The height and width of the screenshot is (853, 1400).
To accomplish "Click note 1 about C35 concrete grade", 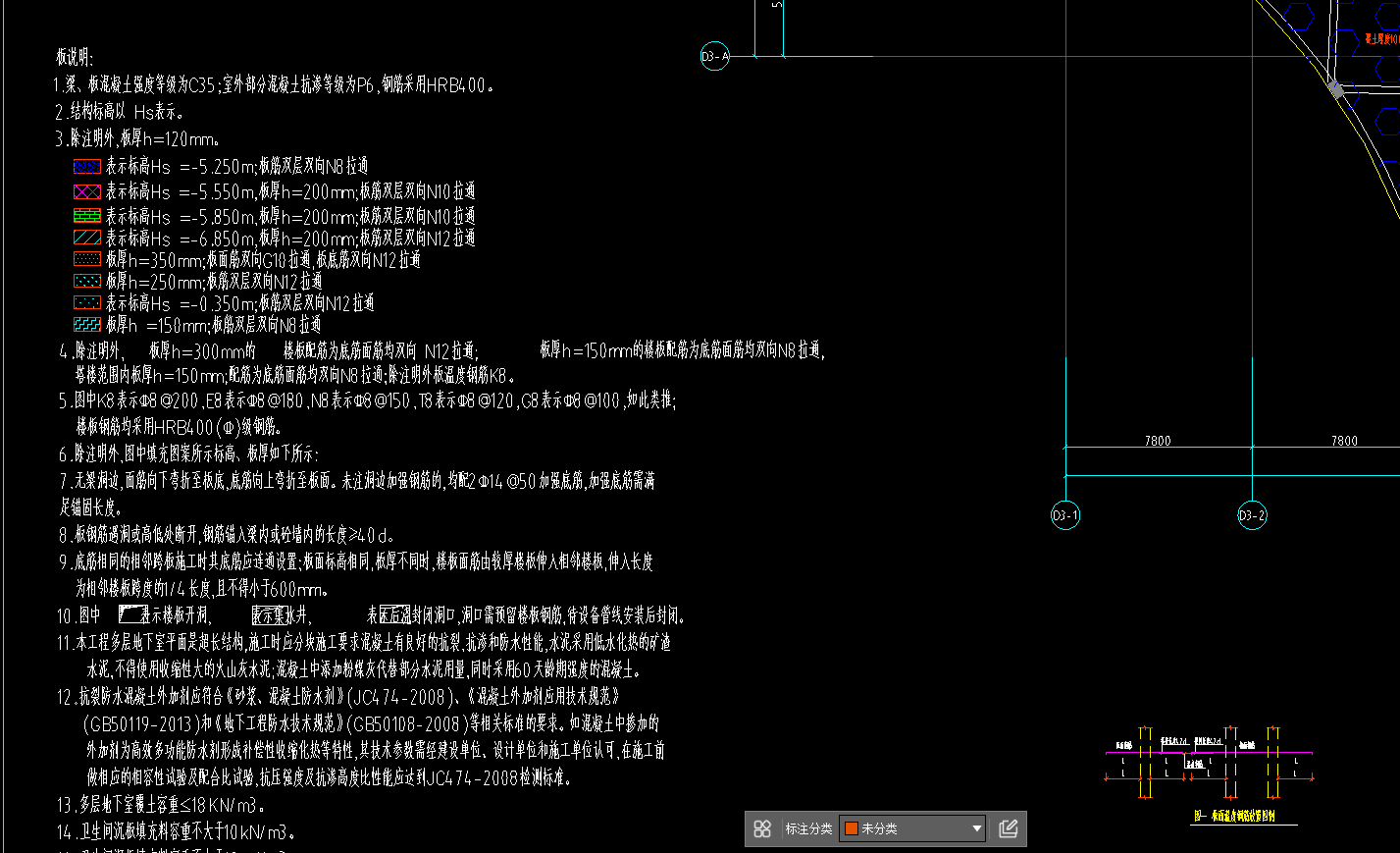I will [x=273, y=85].
